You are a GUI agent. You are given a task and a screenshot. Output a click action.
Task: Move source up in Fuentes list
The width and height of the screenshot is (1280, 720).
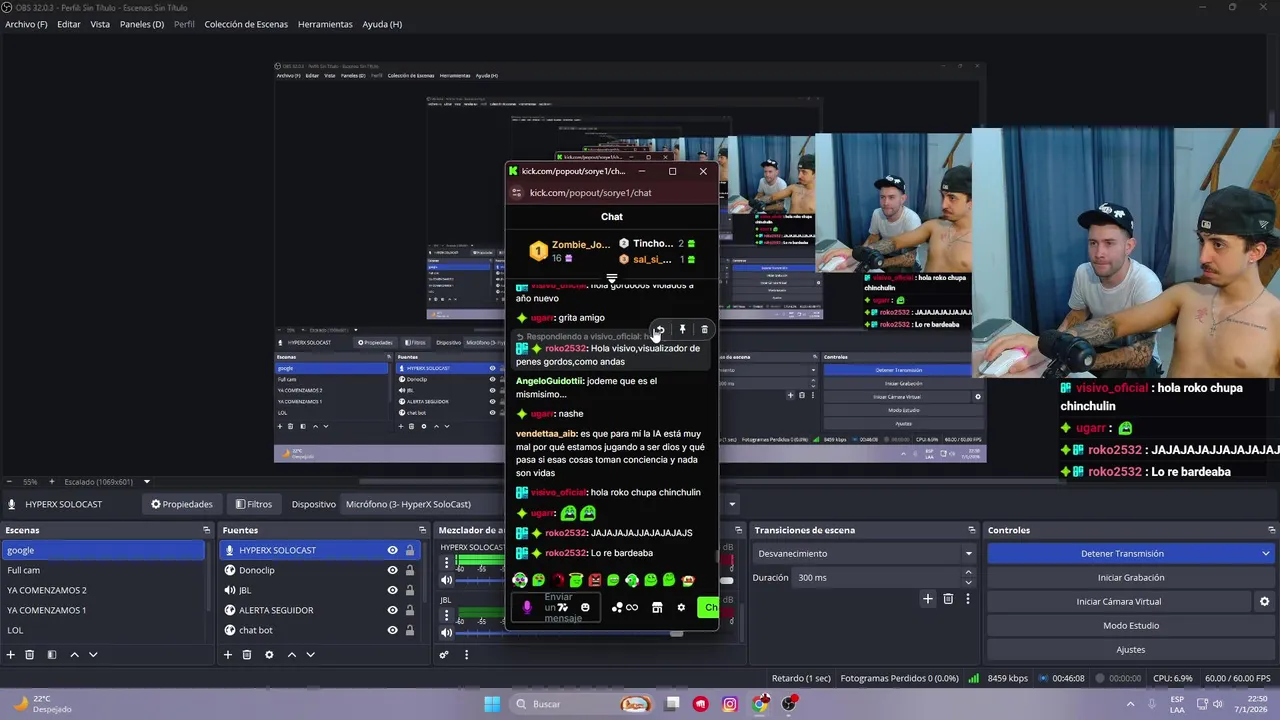[x=291, y=655]
